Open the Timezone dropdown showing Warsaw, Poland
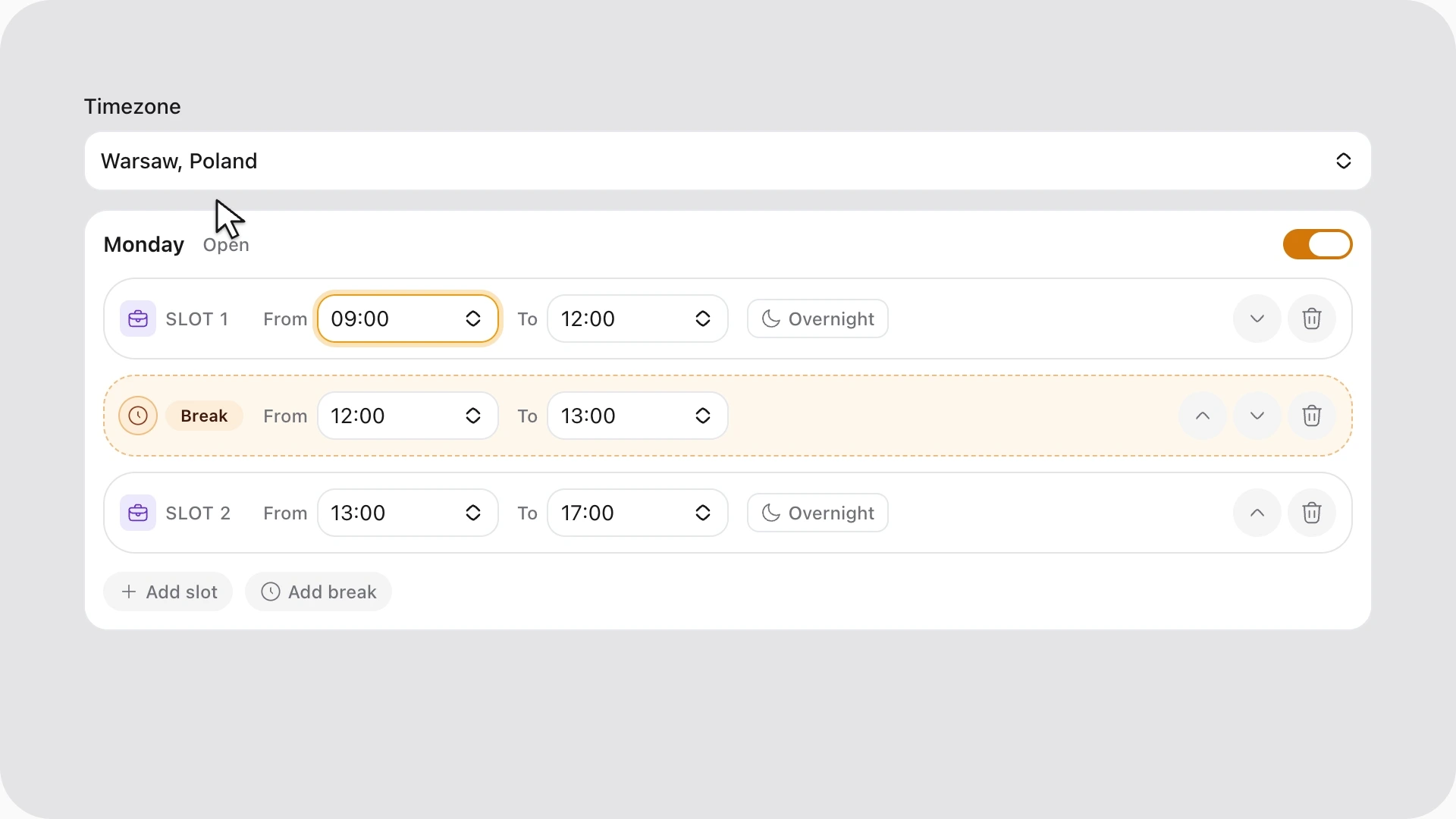The height and width of the screenshot is (819, 1456). 728,161
